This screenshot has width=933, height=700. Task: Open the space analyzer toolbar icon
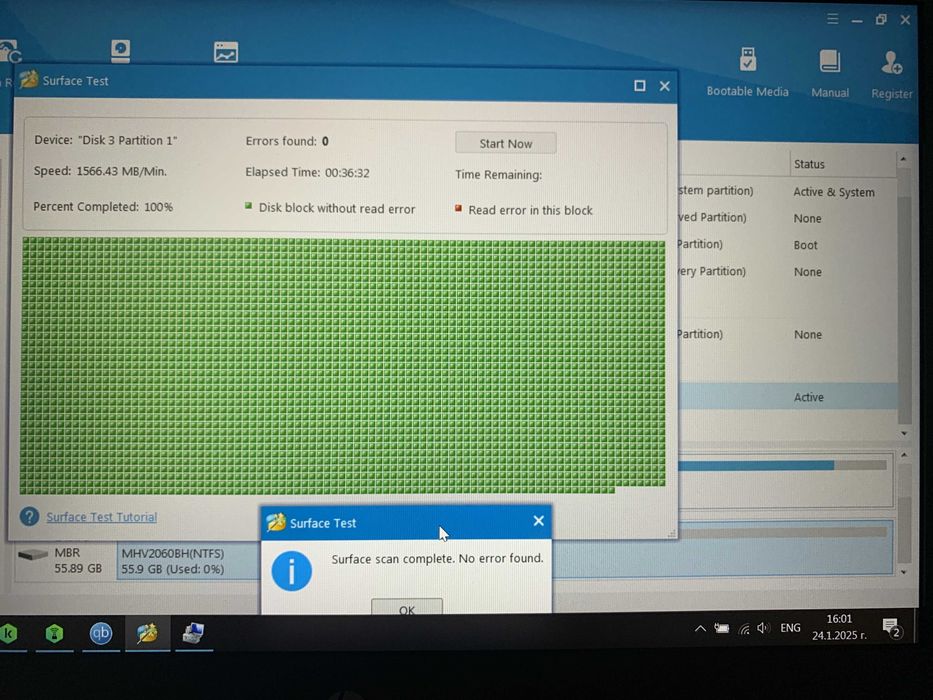tap(226, 52)
